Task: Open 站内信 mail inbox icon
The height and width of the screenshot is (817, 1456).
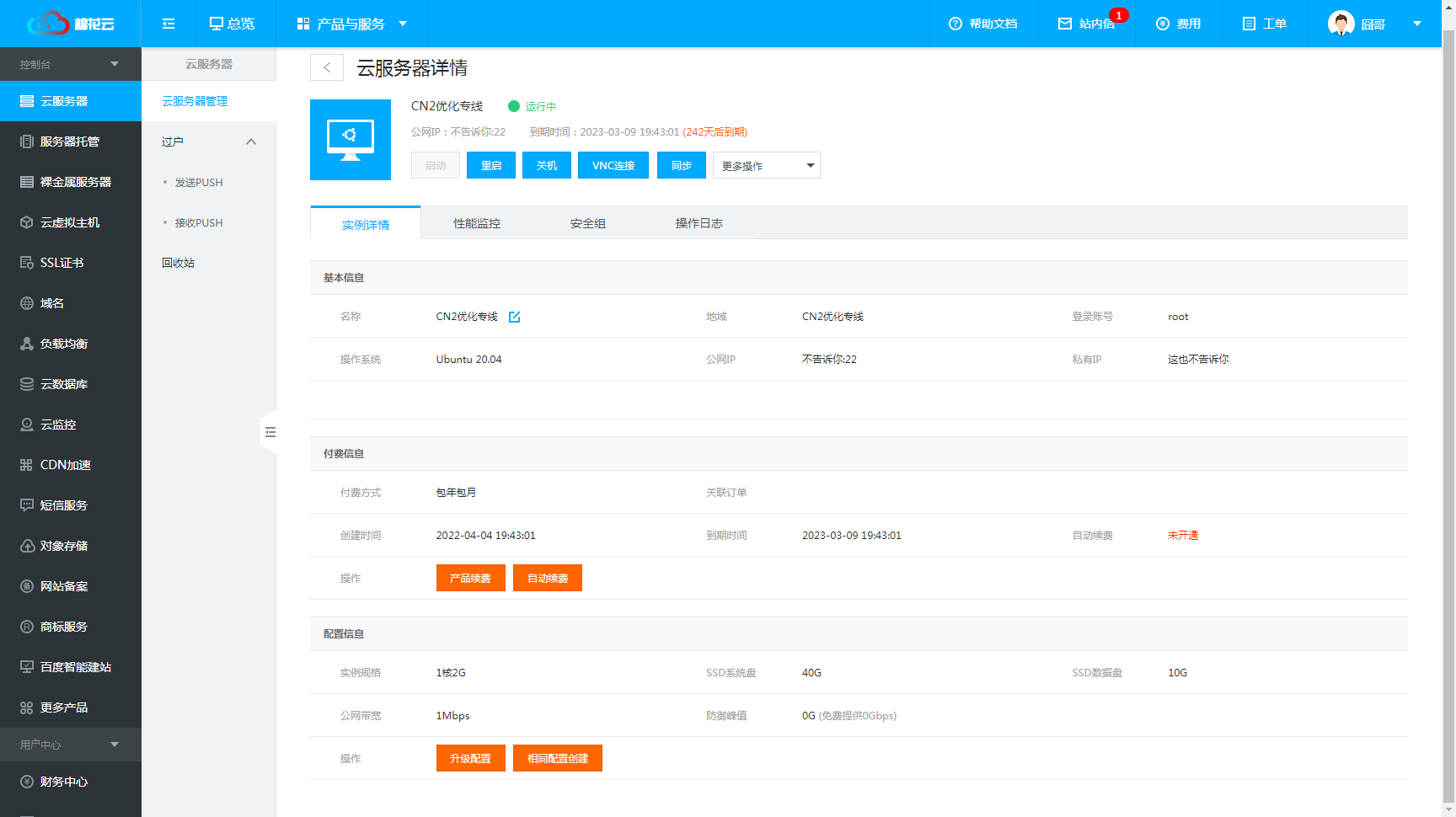Action: pos(1065,24)
